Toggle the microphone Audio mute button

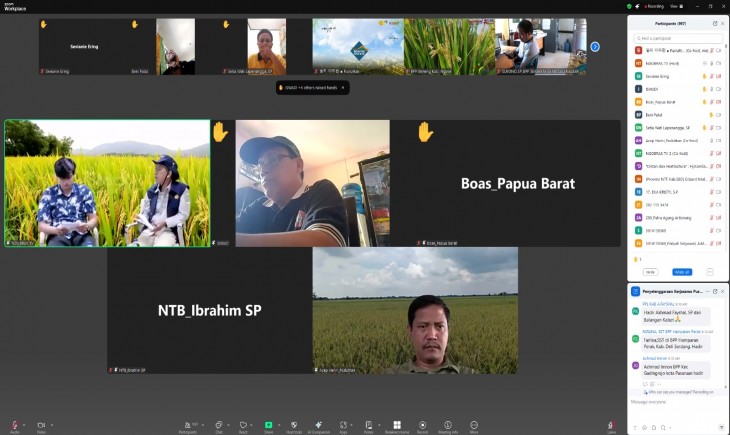pyautogui.click(x=14, y=425)
